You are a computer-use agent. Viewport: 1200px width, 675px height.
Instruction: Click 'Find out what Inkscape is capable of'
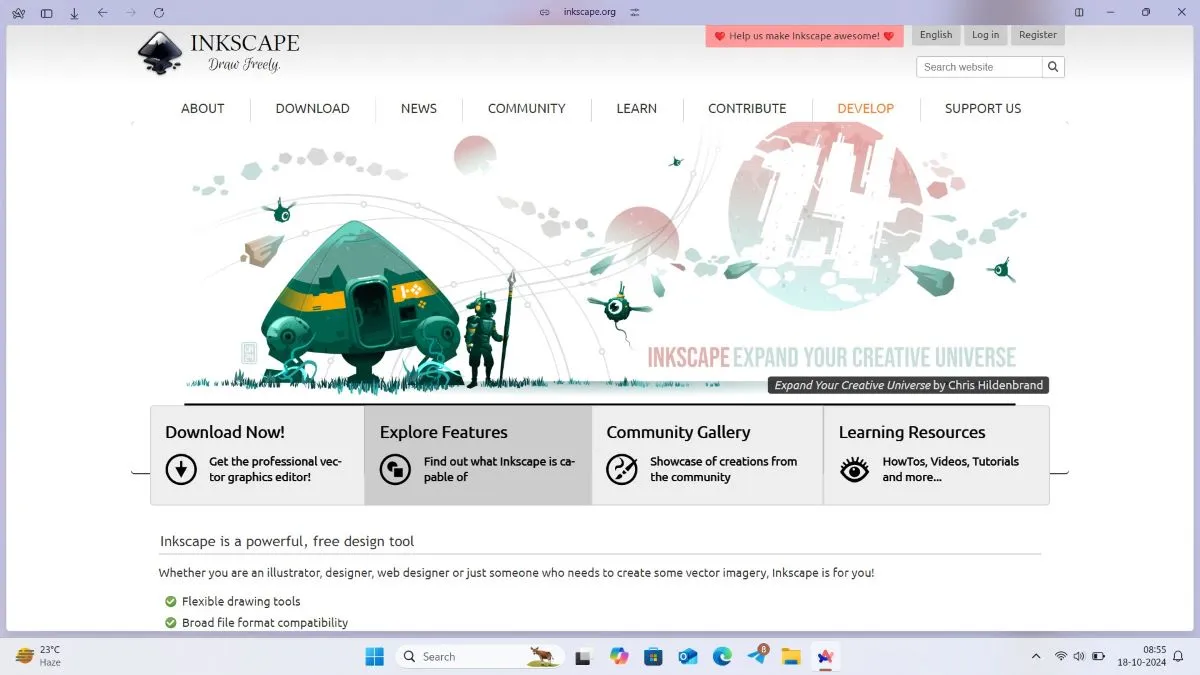pyautogui.click(x=499, y=469)
